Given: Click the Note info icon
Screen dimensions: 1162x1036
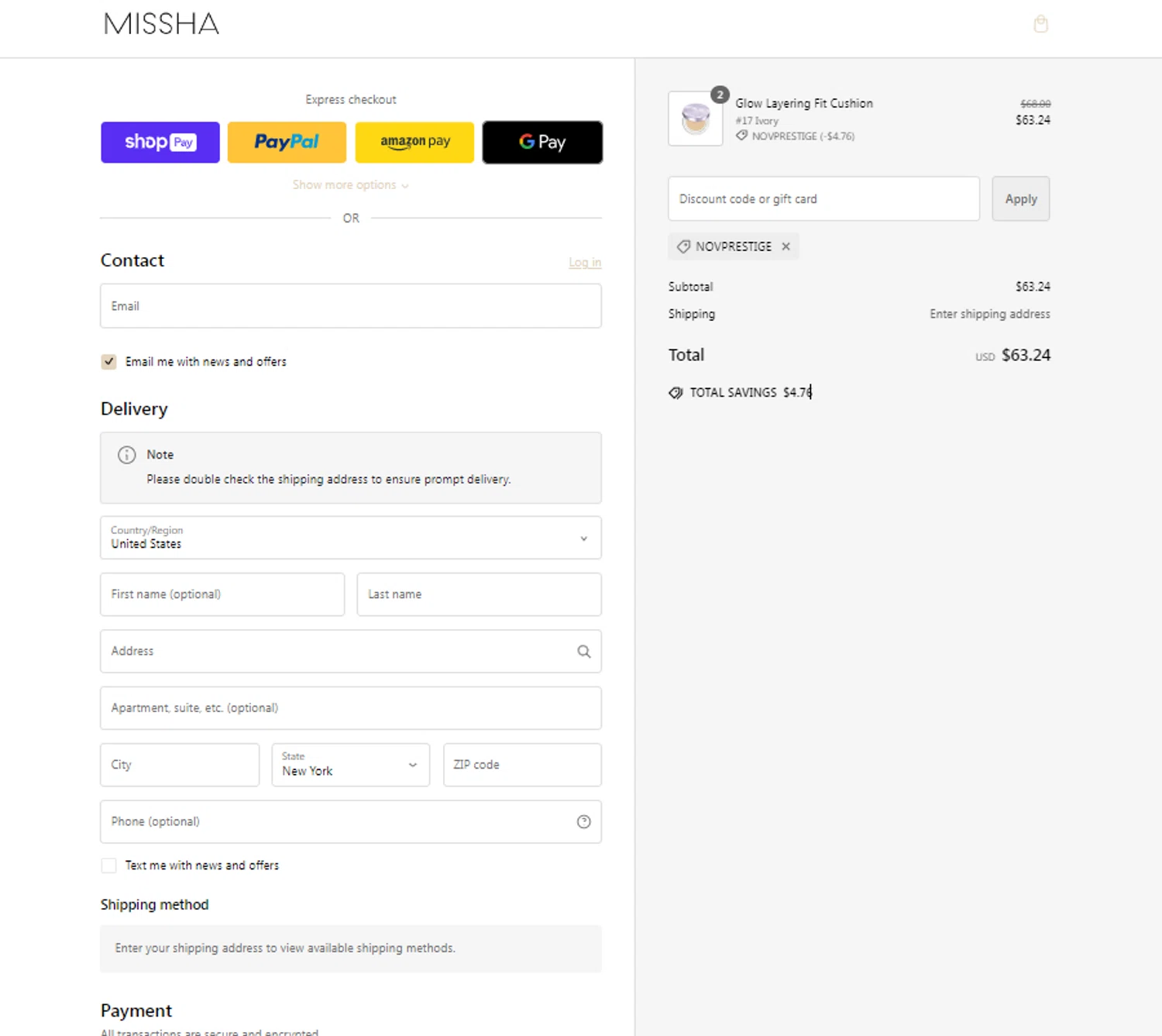Looking at the screenshot, I should 126,455.
